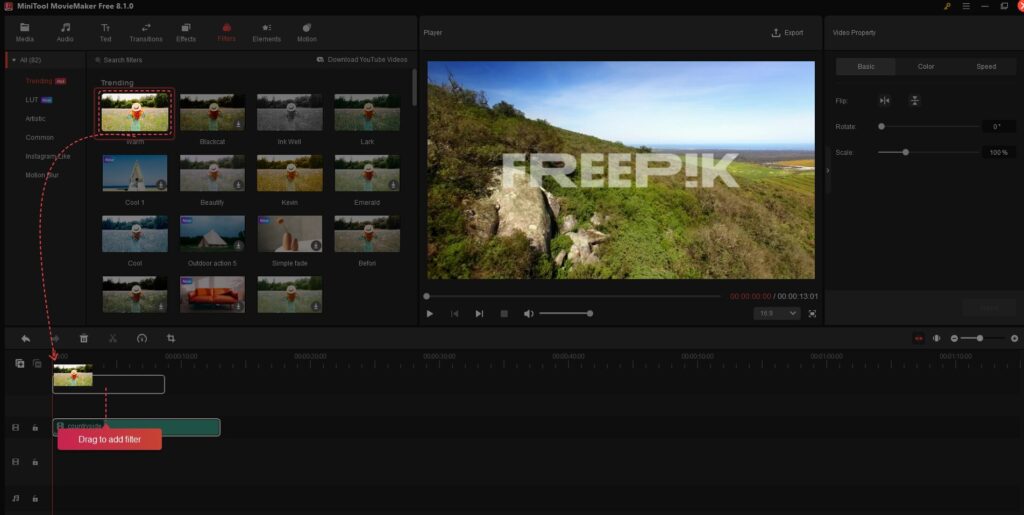Open the hamburger main menu
The image size is (1024, 515).
[x=966, y=7]
